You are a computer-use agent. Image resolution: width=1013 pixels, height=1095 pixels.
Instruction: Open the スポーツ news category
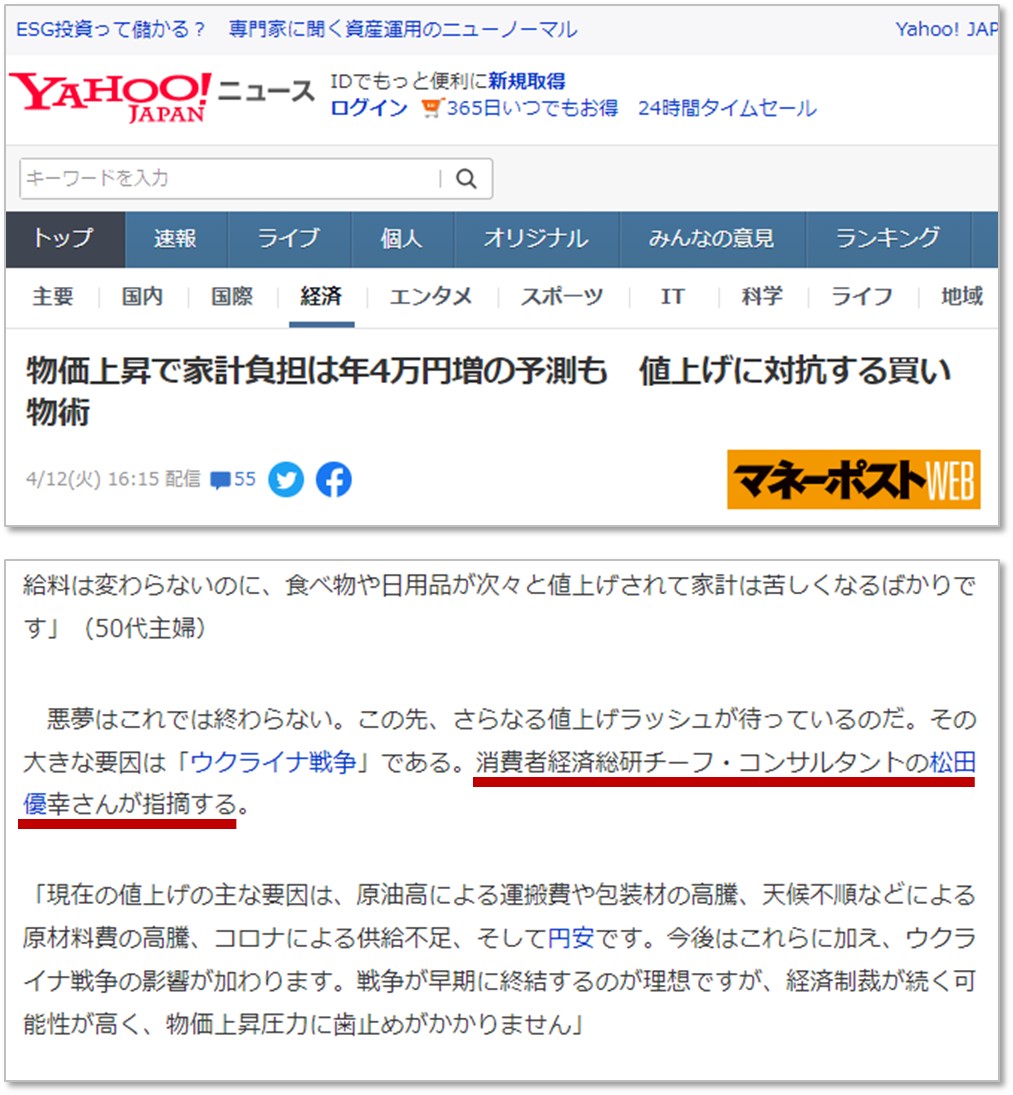point(562,297)
